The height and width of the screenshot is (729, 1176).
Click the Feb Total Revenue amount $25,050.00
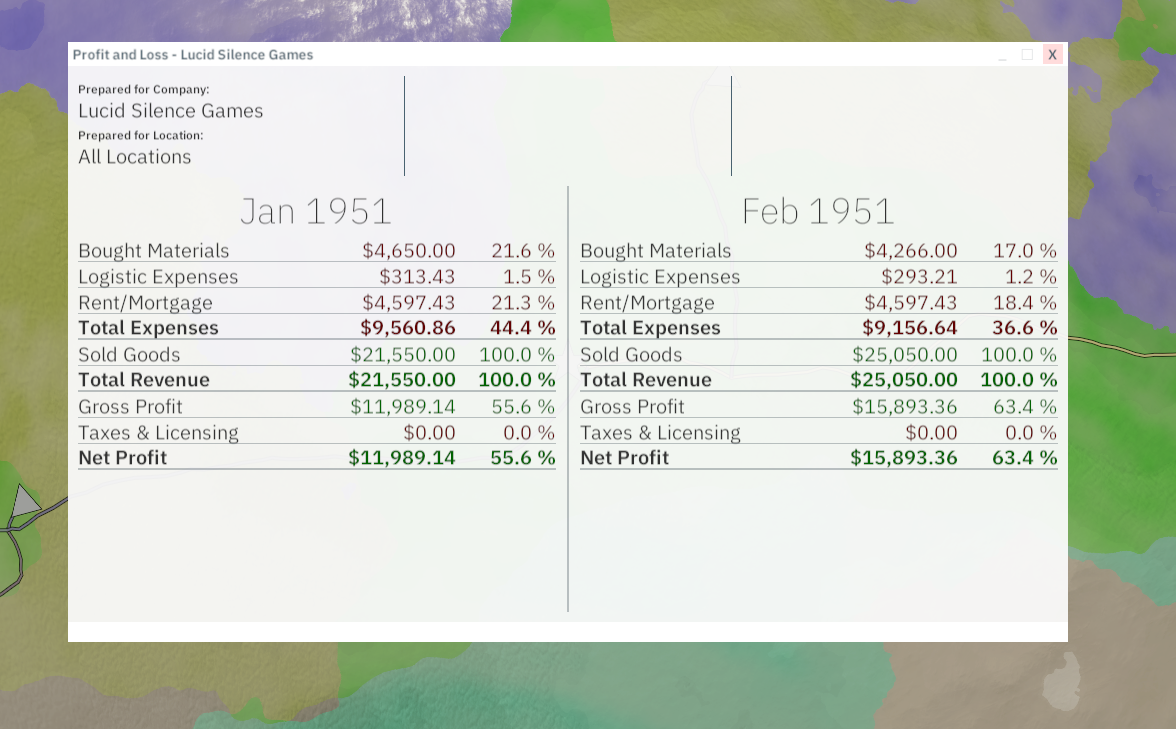[x=904, y=380]
